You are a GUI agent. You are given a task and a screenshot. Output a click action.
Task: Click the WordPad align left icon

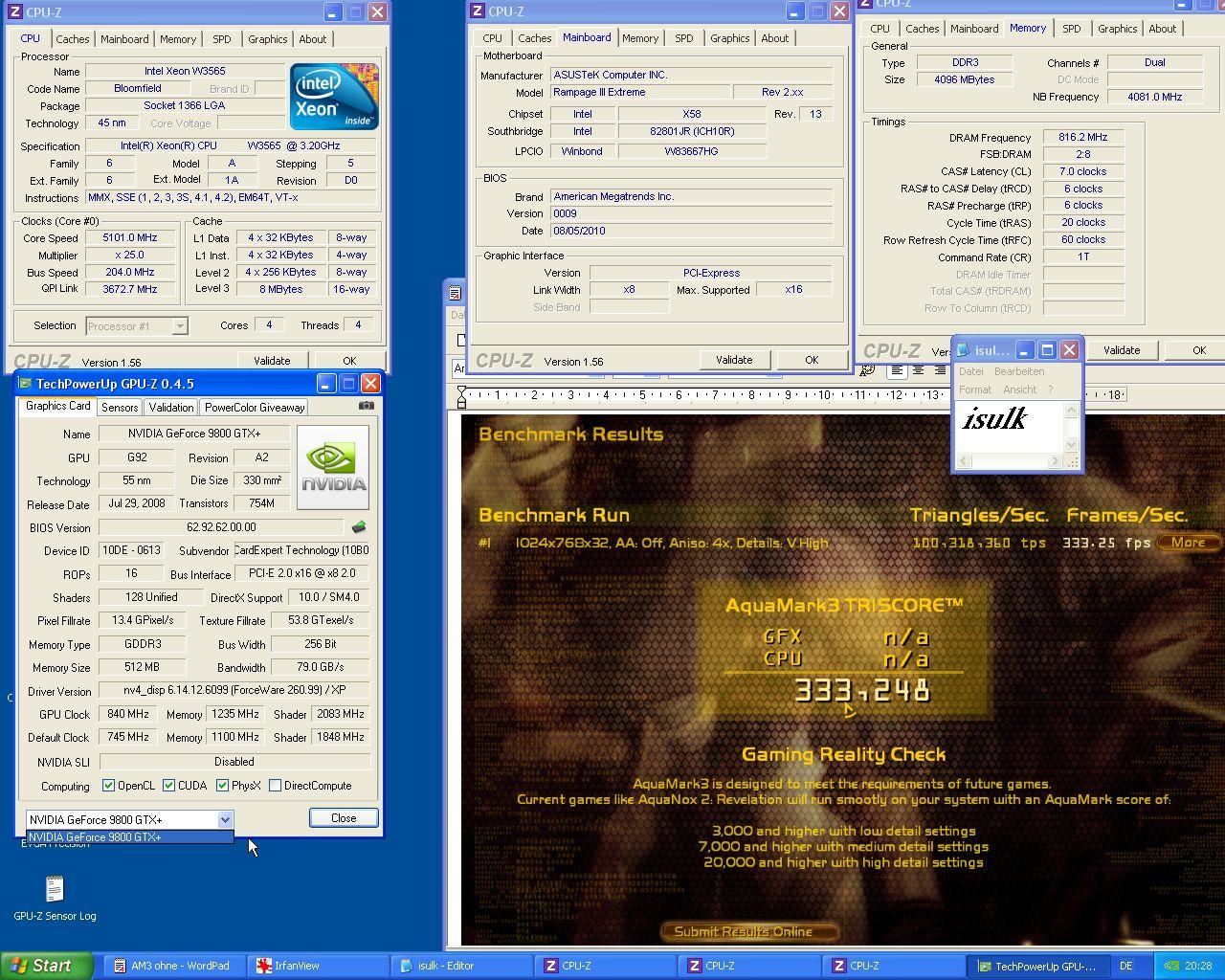[x=897, y=370]
